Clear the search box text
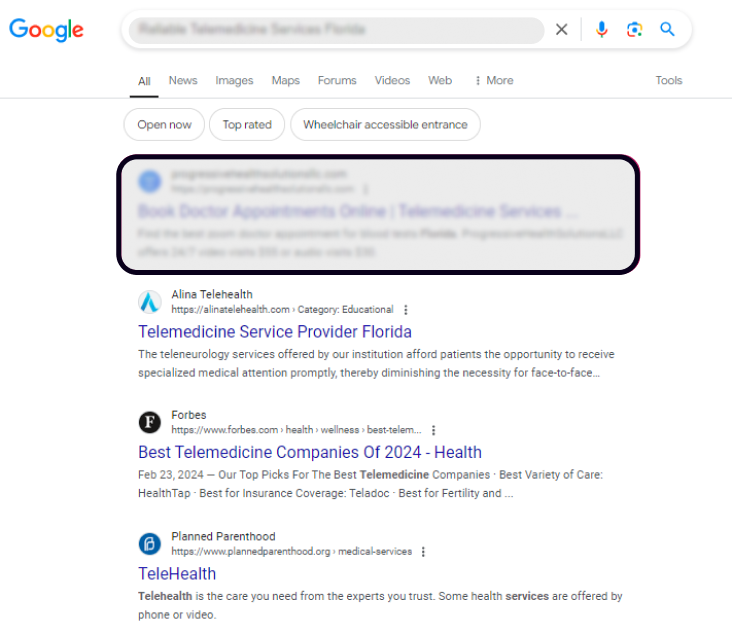732x638 pixels. [562, 30]
